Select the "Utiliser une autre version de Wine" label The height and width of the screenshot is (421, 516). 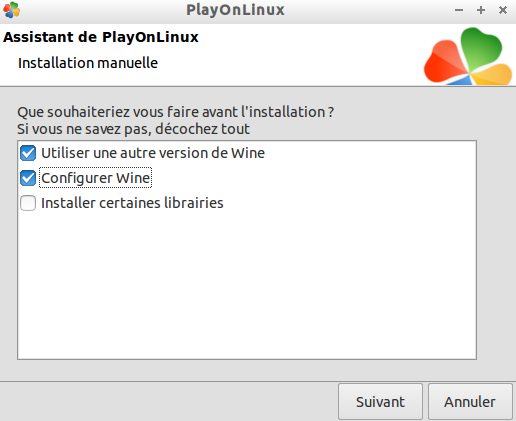(153, 153)
